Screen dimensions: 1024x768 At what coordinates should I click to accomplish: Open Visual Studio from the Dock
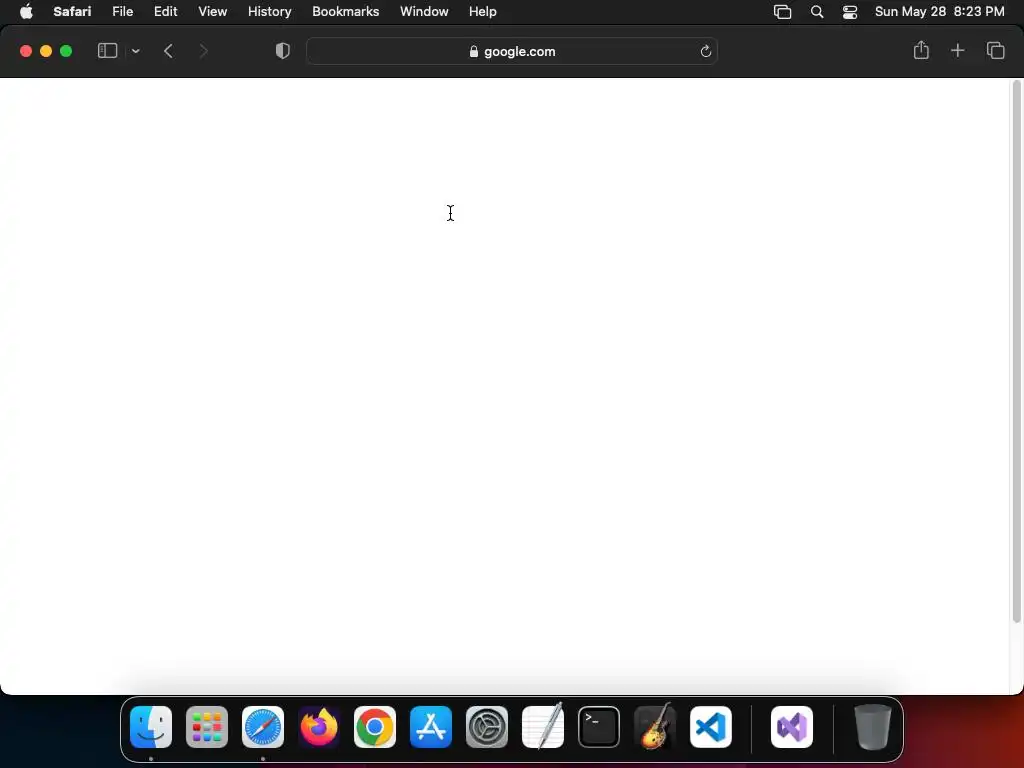(x=792, y=727)
